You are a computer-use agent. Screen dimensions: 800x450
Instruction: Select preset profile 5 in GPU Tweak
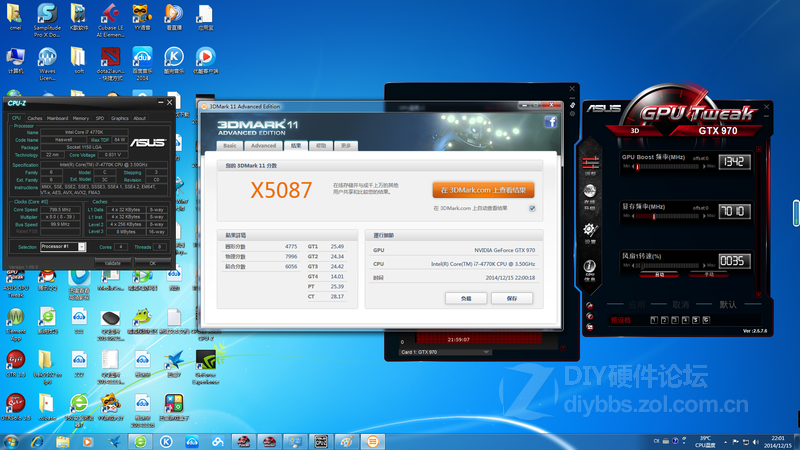[695, 320]
